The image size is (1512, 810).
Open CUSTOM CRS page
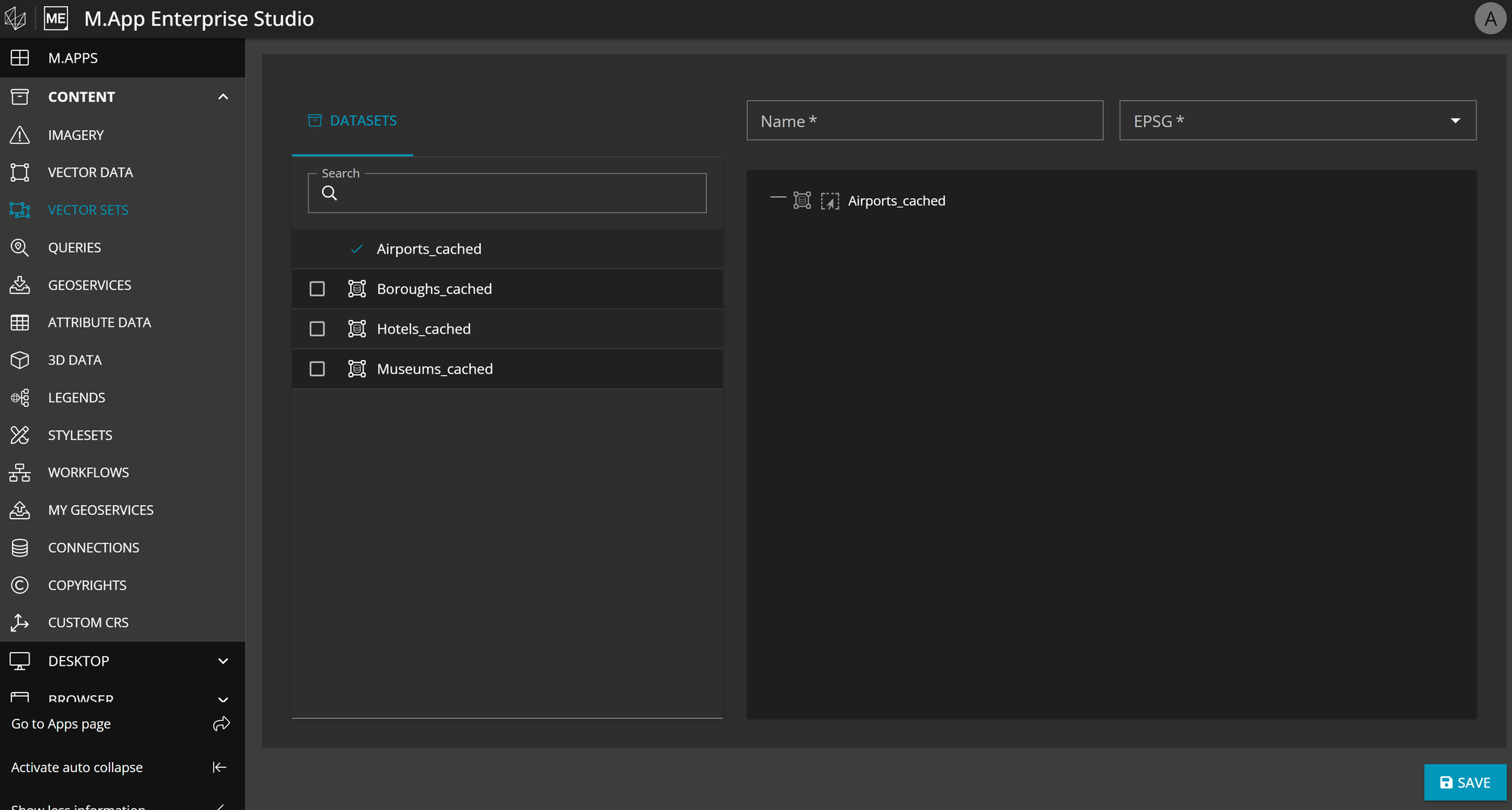88,622
